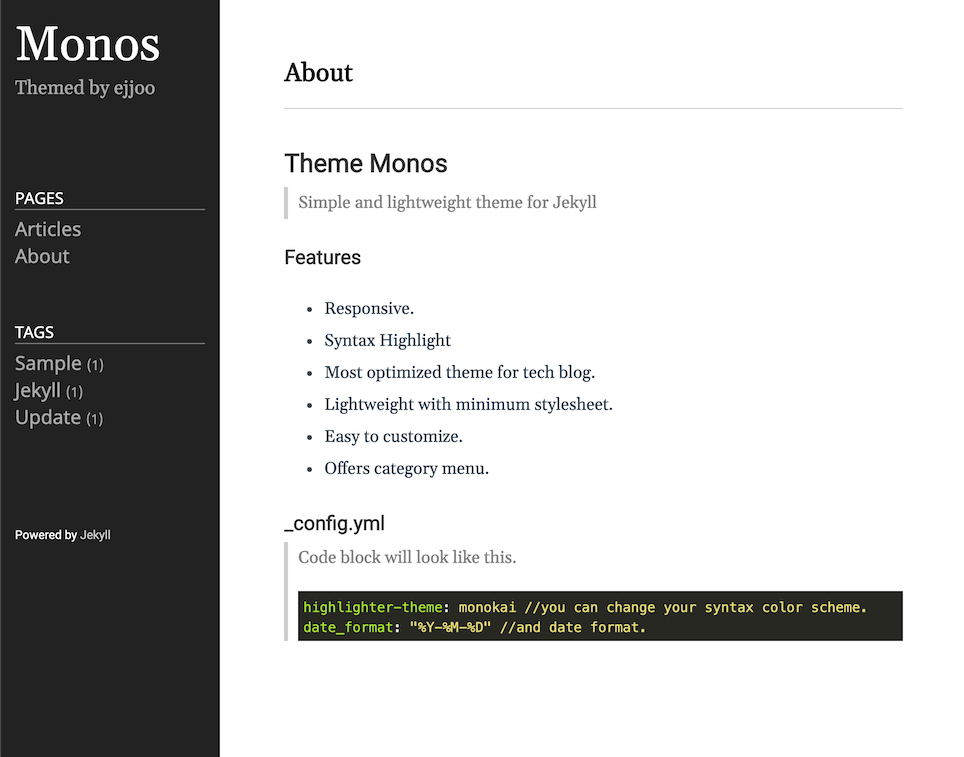Click the quoted Simple and lightweight theme text
The image size is (964, 757).
(447, 202)
